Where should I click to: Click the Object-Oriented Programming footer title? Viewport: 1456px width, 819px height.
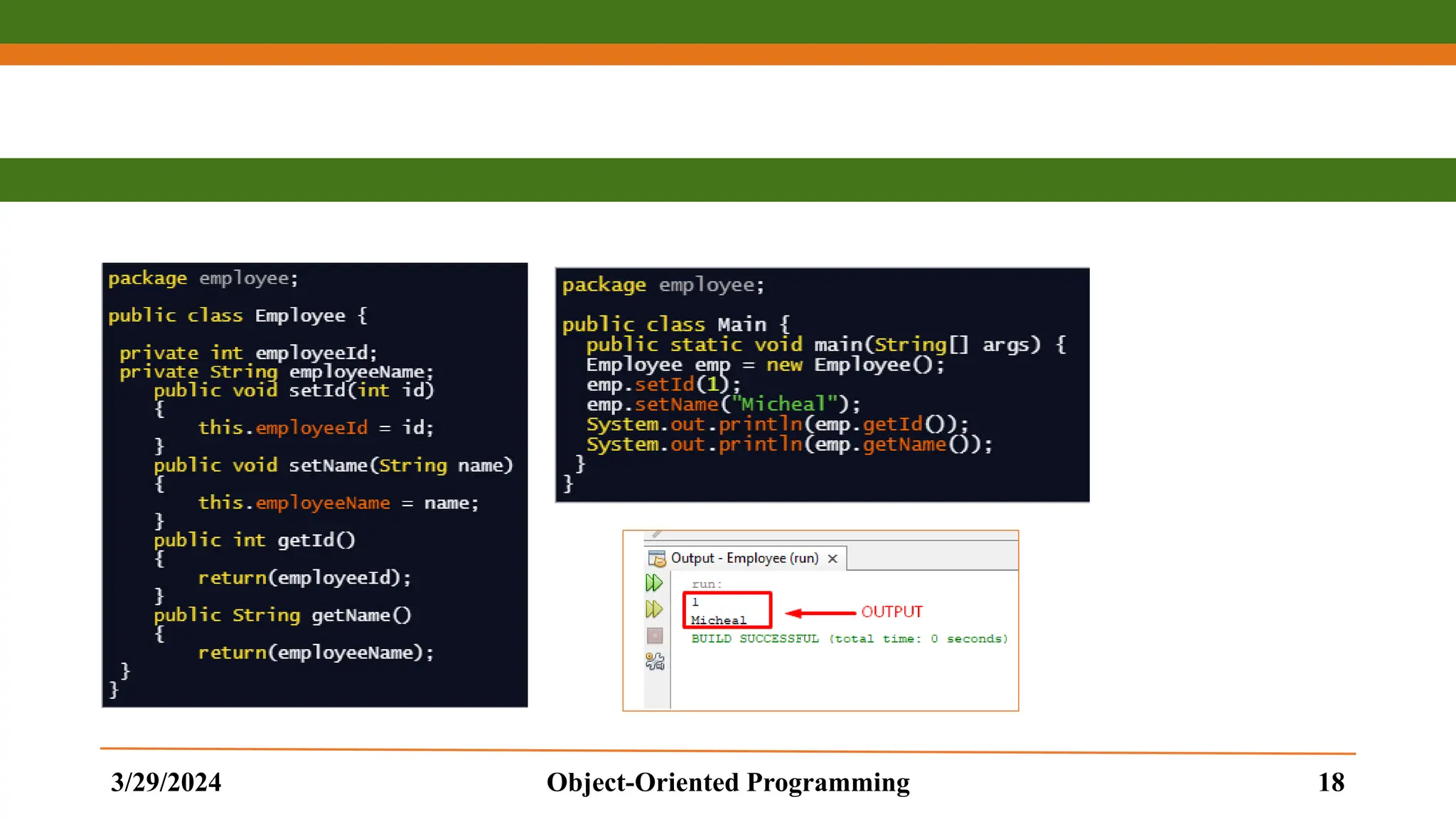click(727, 782)
